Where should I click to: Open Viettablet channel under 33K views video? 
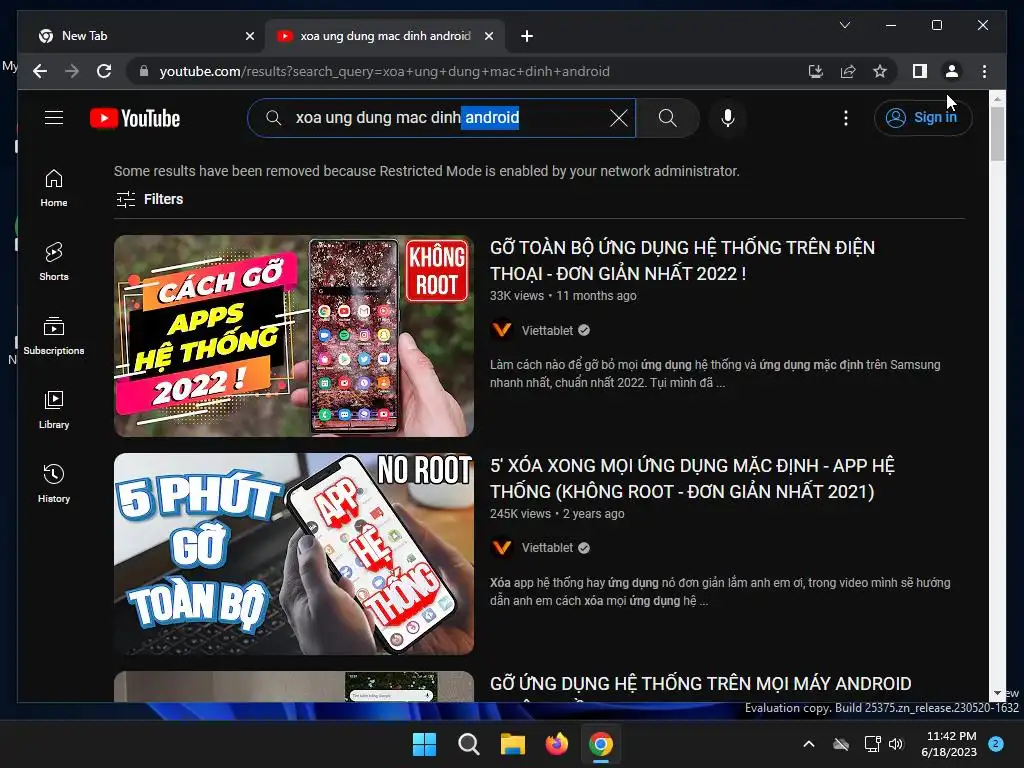[547, 330]
